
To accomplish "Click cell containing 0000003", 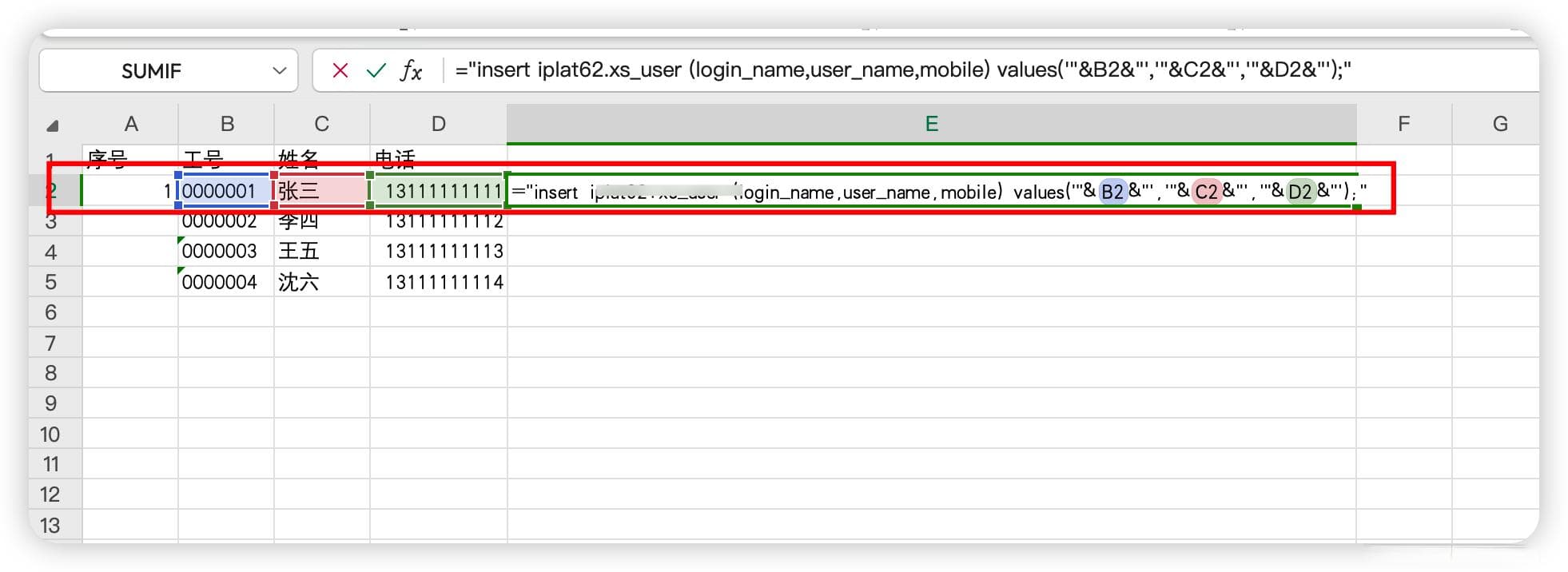I will (226, 252).
